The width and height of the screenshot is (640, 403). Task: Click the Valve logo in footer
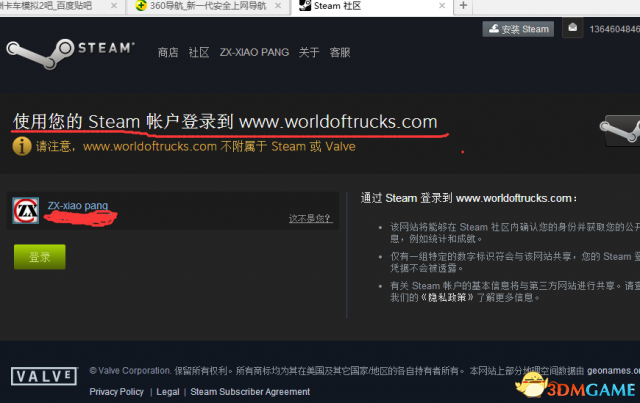[x=44, y=376]
